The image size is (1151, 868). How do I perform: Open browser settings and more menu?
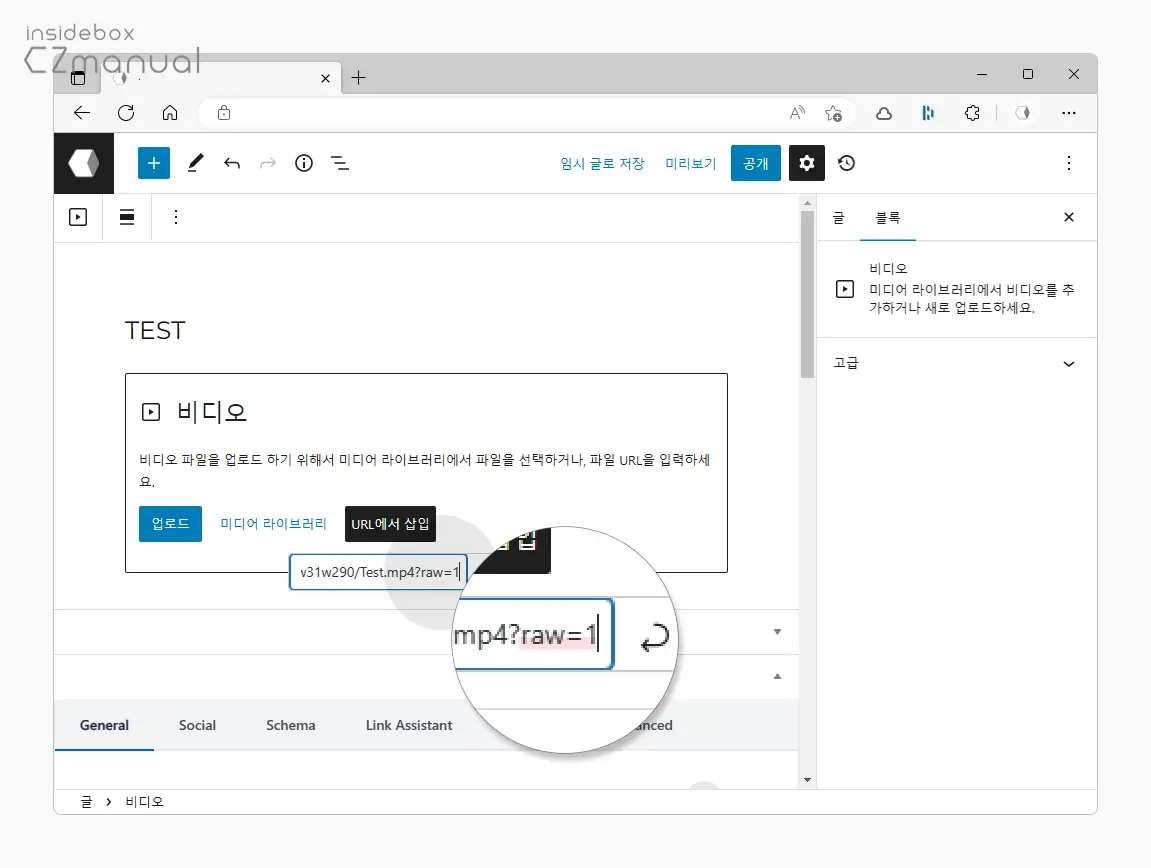click(x=1069, y=113)
